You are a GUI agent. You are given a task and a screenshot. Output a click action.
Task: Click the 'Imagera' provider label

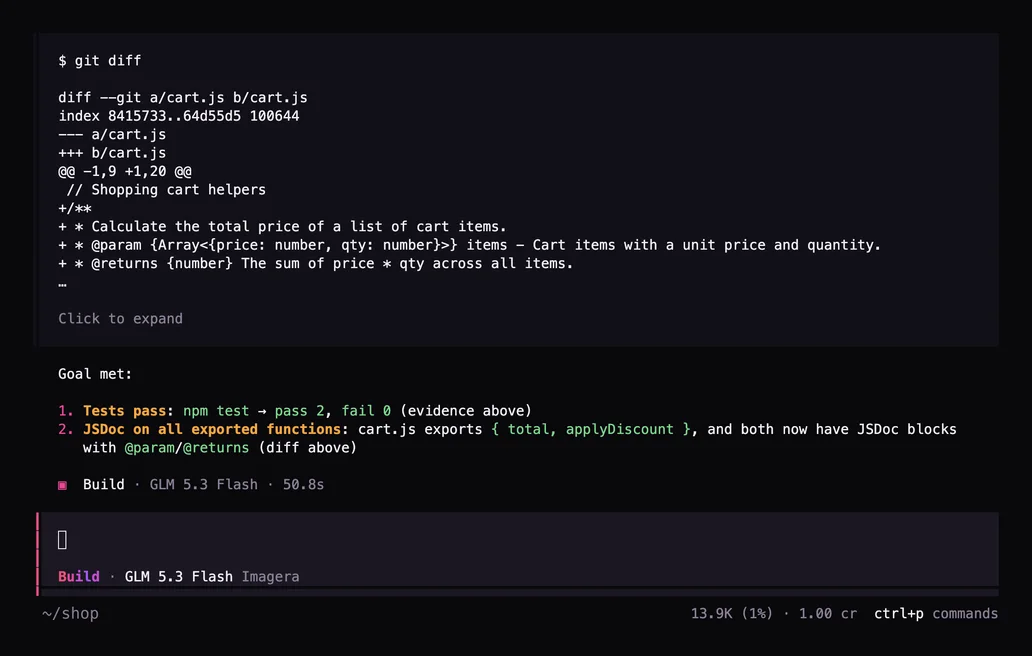271,576
